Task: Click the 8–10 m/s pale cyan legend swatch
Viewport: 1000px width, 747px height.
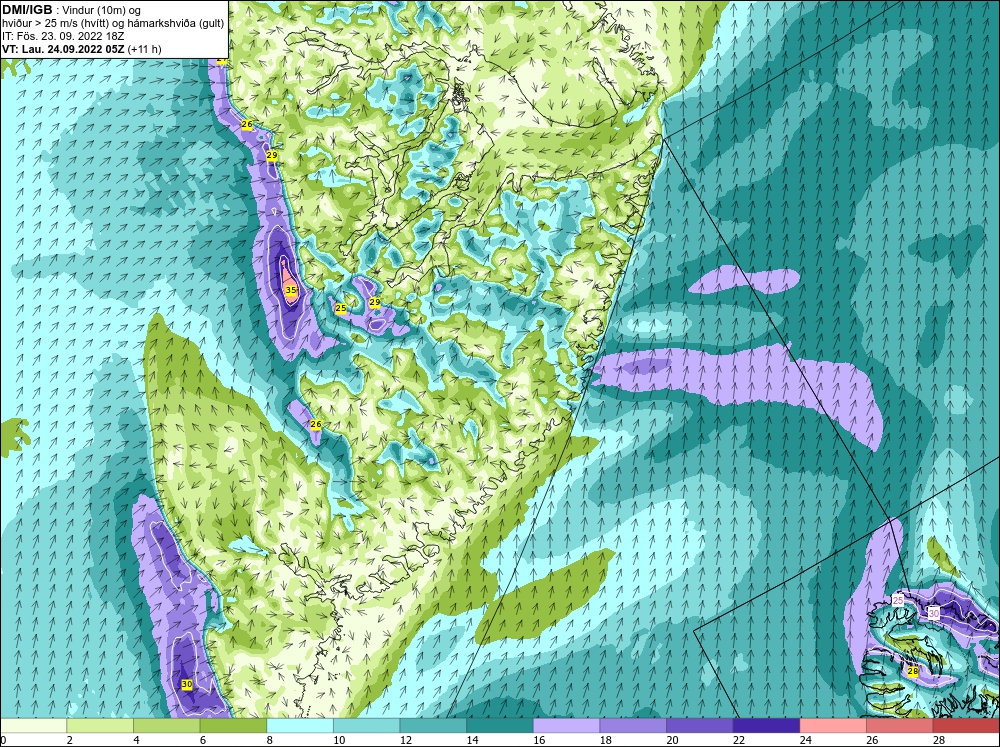Action: pyautogui.click(x=300, y=726)
